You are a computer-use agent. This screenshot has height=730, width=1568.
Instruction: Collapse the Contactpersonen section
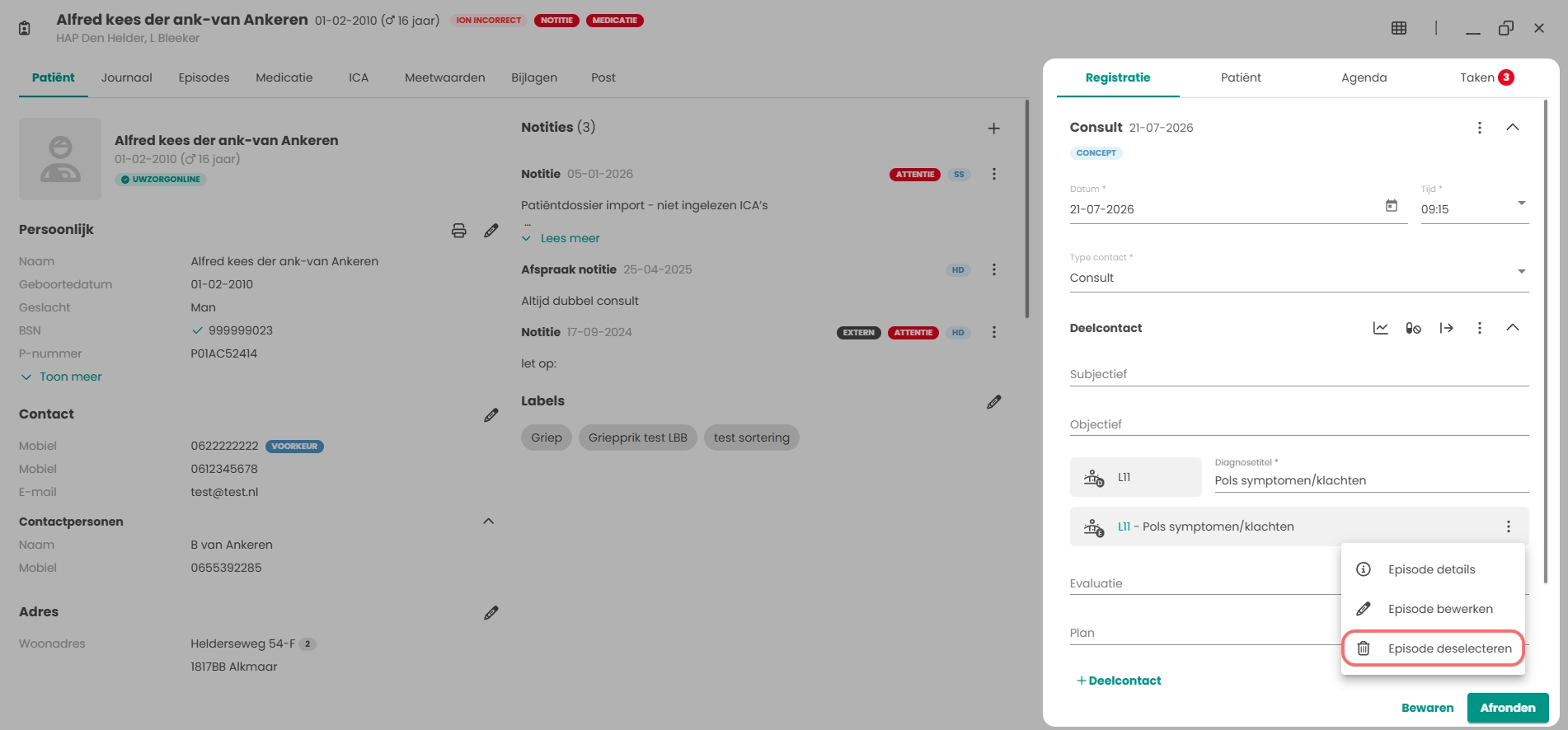coord(488,522)
